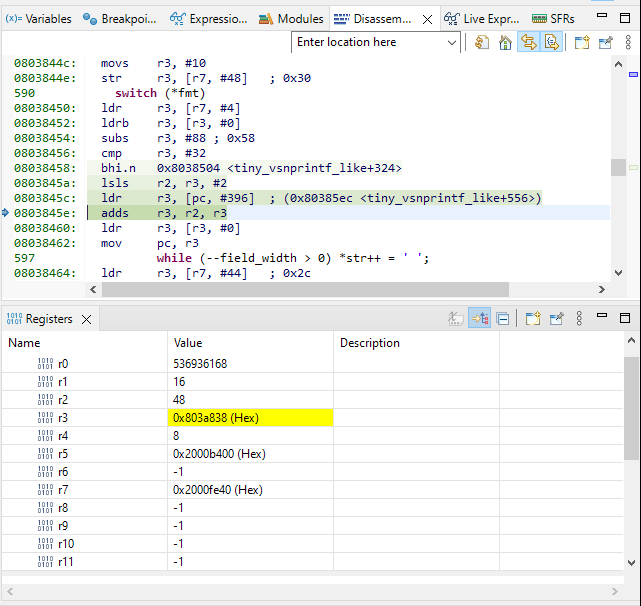Select register r10 row
Viewport: 641px width, 606px height.
[312, 543]
